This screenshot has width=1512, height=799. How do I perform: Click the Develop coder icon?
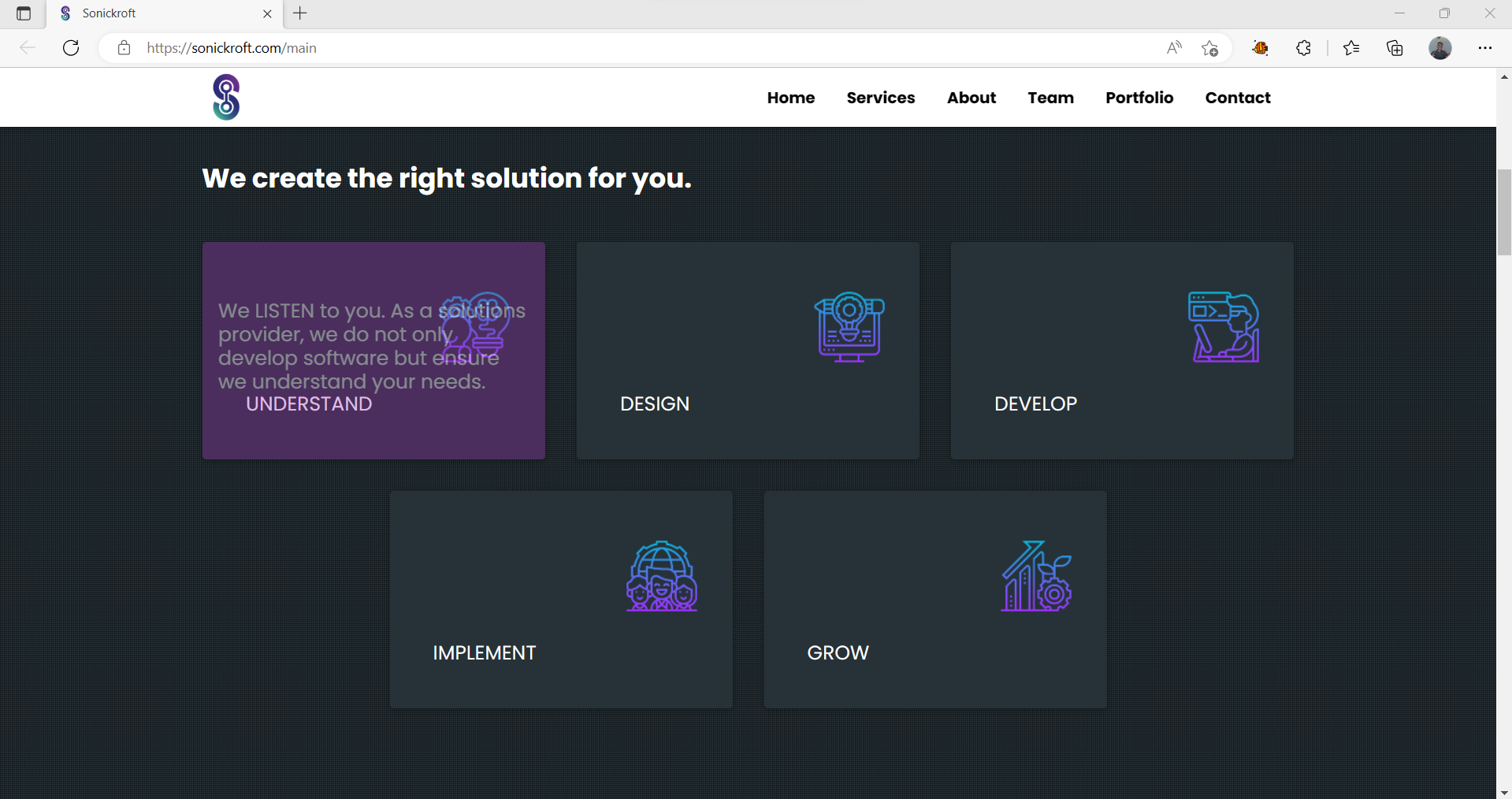1223,327
